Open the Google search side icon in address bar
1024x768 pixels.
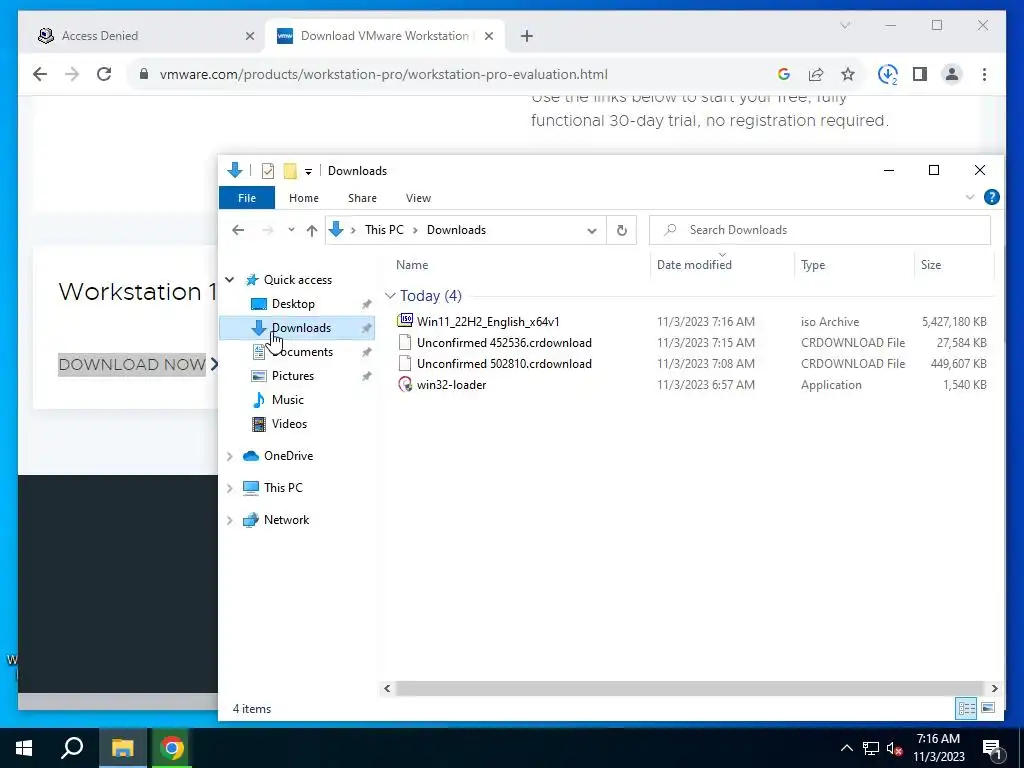[784, 74]
